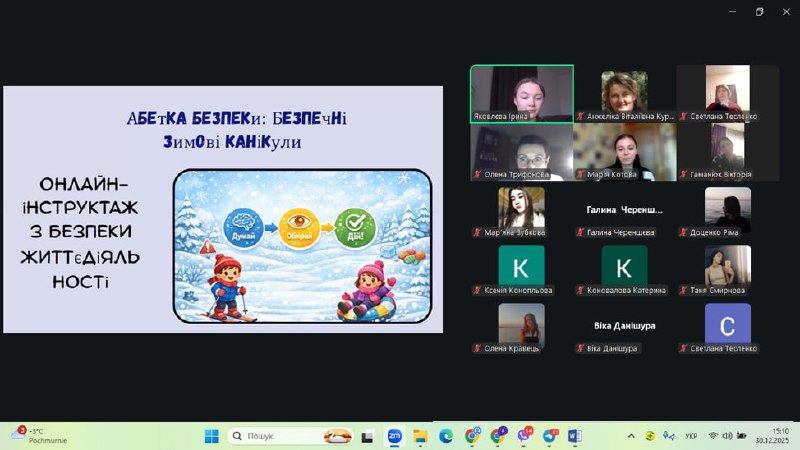
Task: Select Анжеліка Віталіївна video tile
Action: tap(624, 92)
